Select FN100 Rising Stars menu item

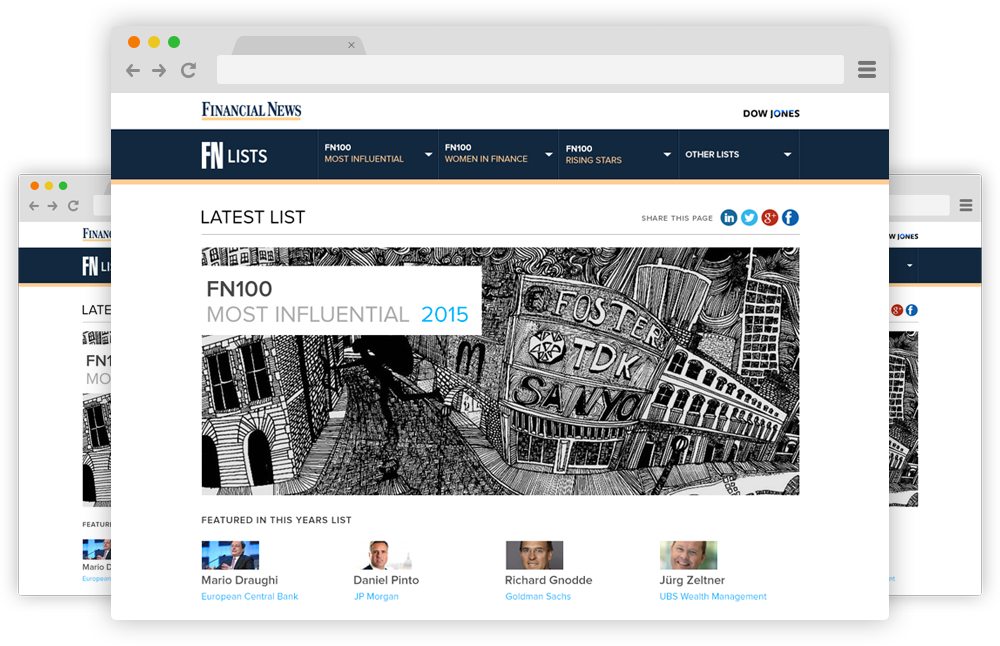coord(594,154)
